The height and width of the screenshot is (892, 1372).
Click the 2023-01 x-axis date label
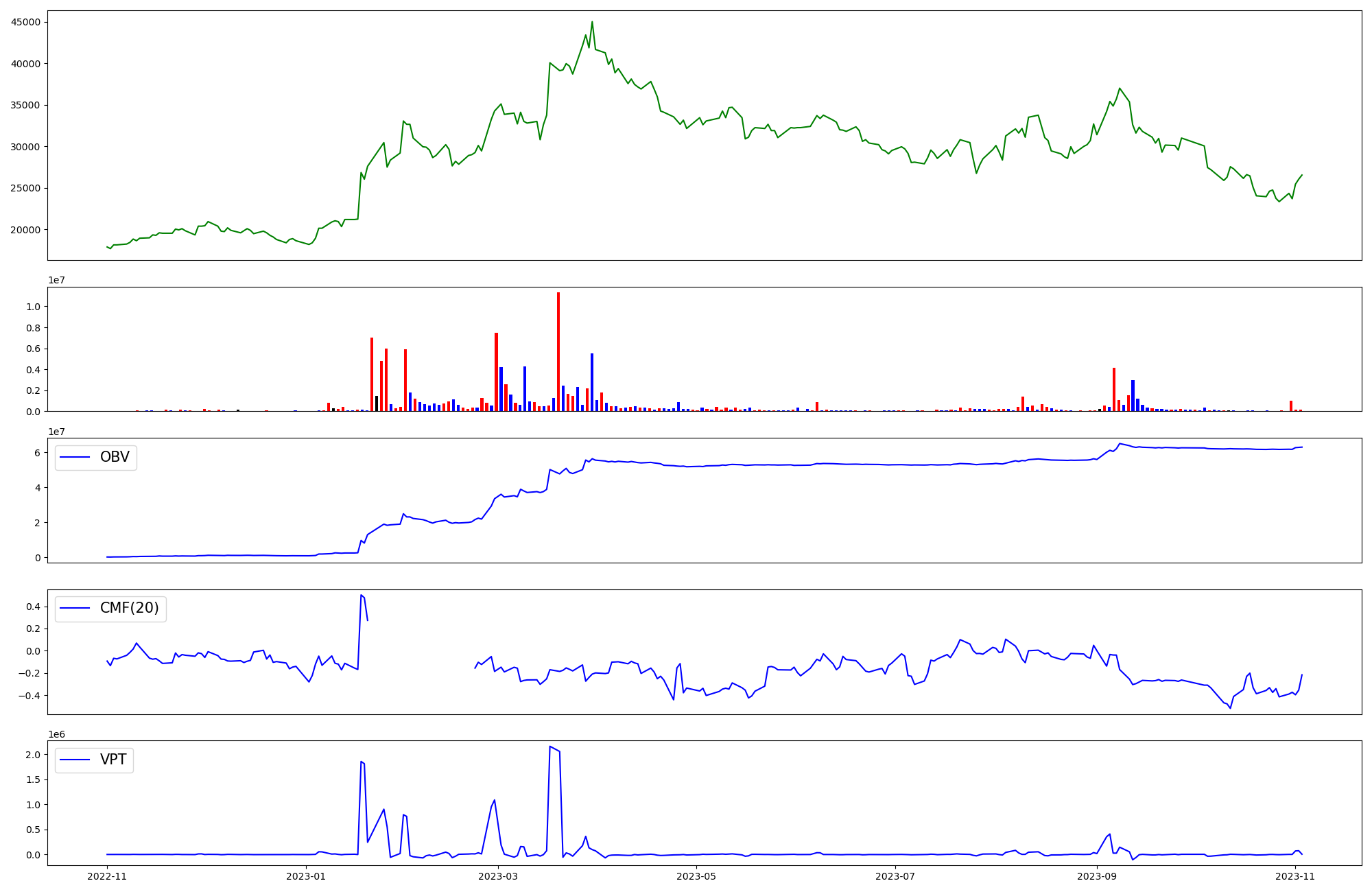click(x=306, y=876)
